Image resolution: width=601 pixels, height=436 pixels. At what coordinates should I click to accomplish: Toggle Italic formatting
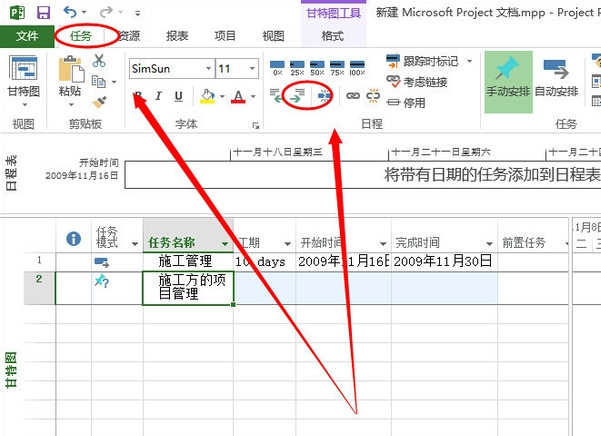click(x=158, y=96)
